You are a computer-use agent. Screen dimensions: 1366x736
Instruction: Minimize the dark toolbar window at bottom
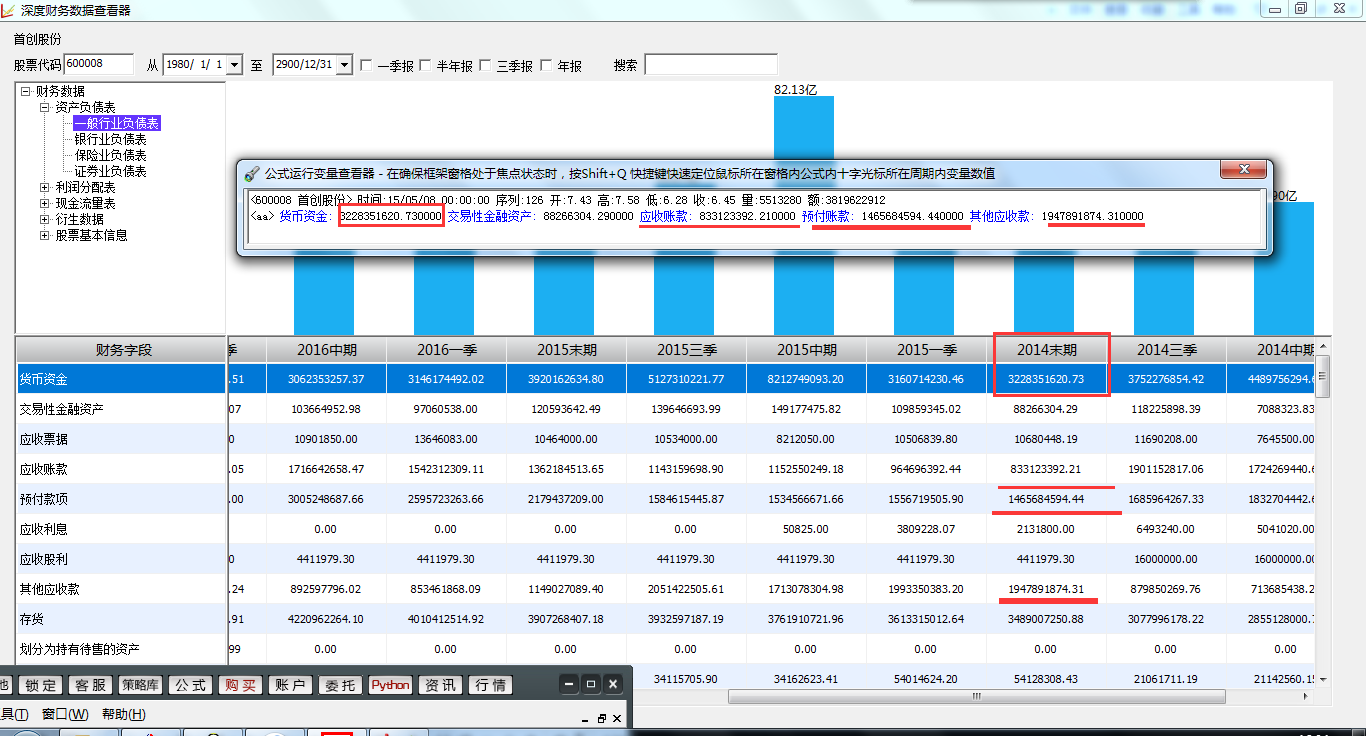[569, 684]
